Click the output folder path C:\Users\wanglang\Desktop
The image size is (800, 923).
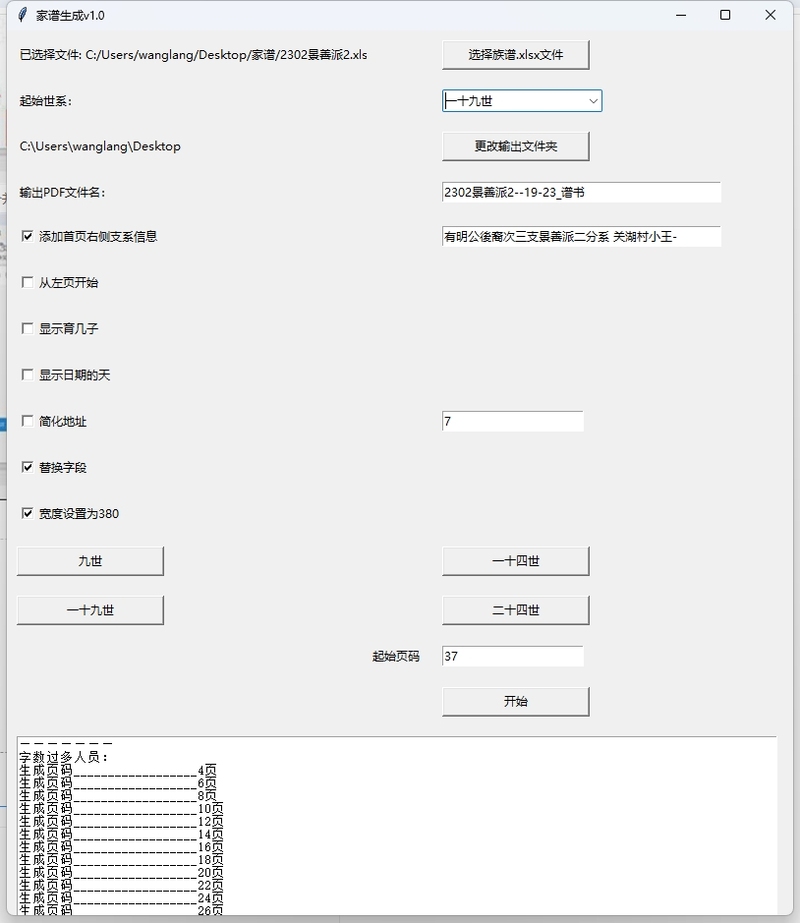(100, 146)
